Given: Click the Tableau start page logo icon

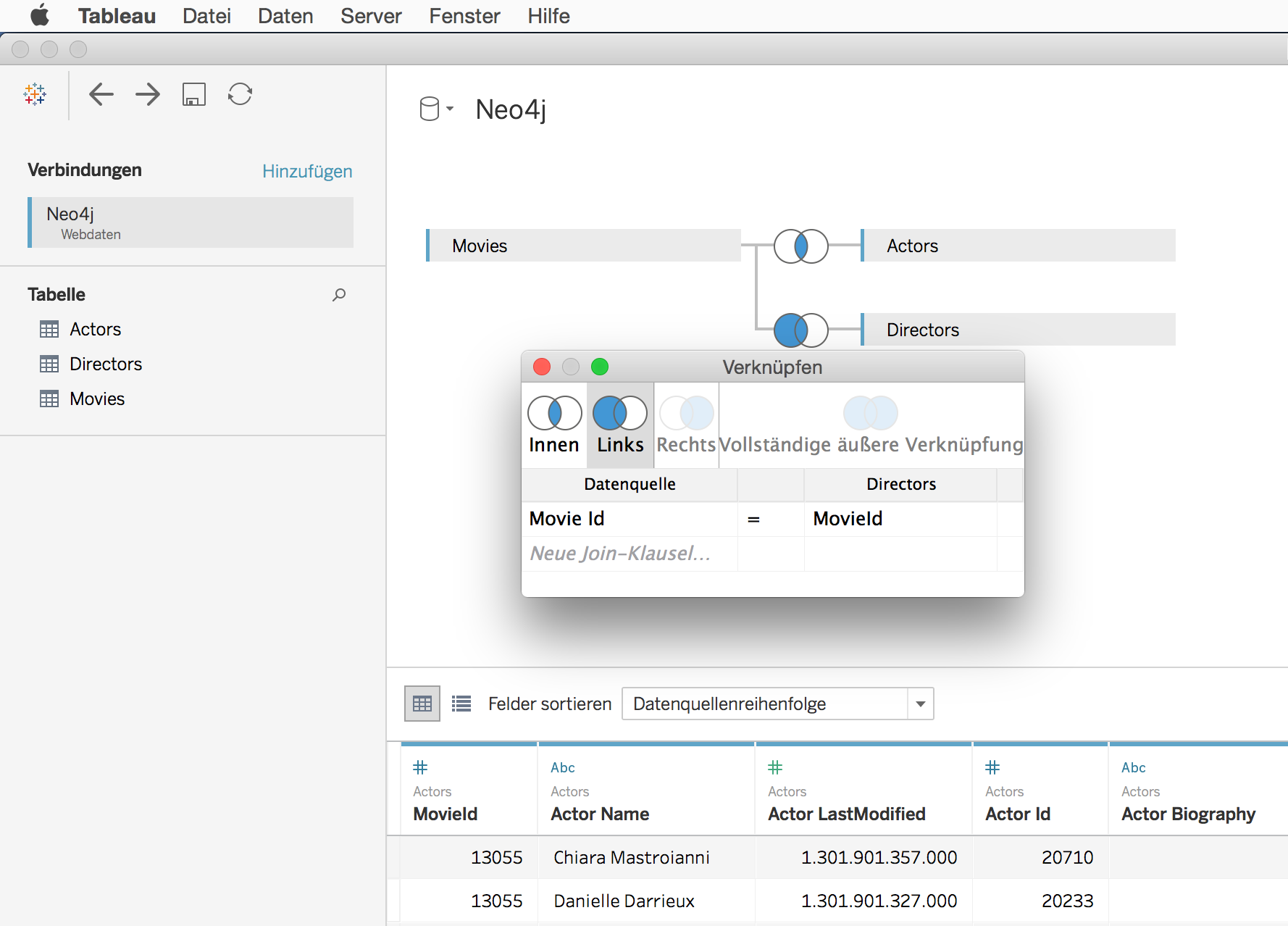Looking at the screenshot, I should tap(35, 94).
